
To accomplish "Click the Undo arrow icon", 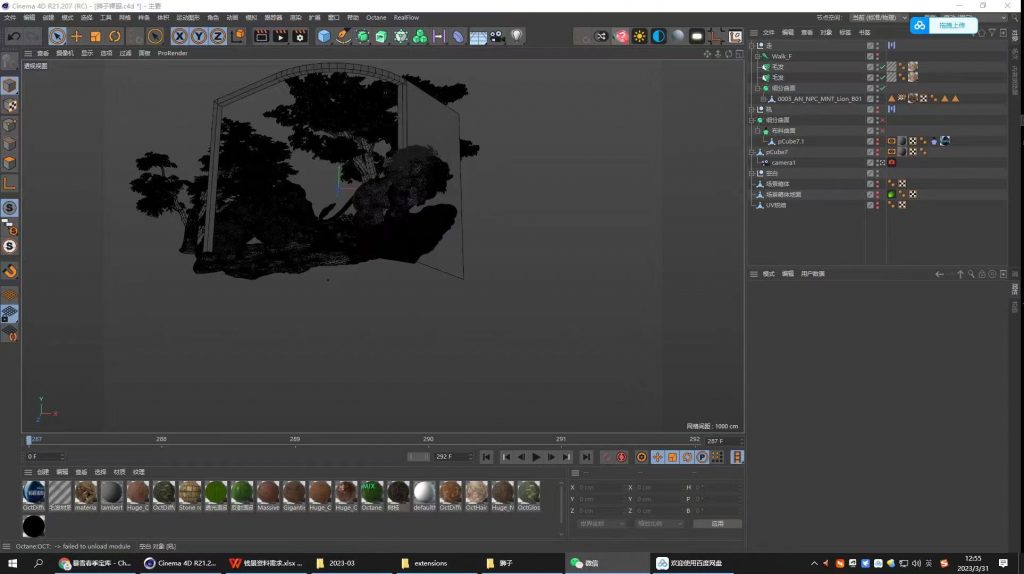I will click(x=13, y=37).
